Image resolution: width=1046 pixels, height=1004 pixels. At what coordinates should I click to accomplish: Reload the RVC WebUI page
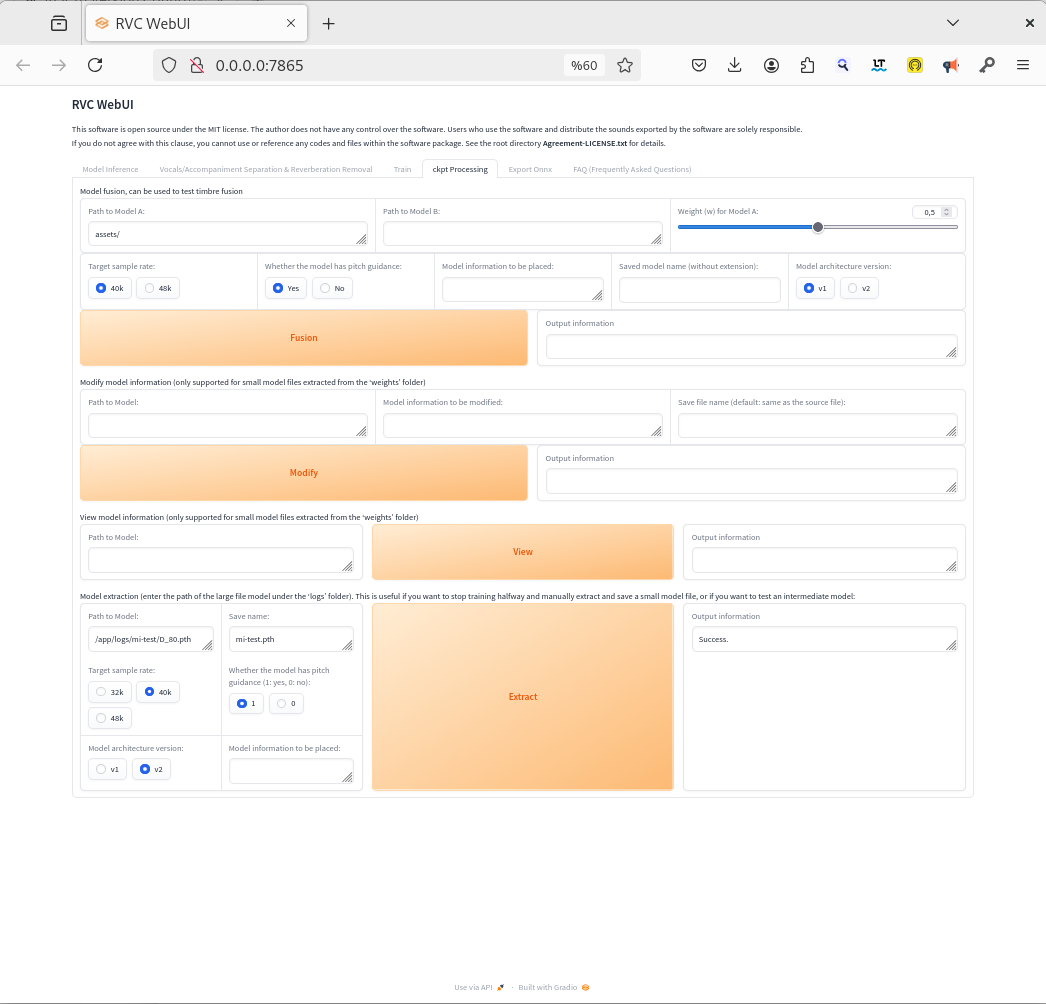click(x=95, y=65)
